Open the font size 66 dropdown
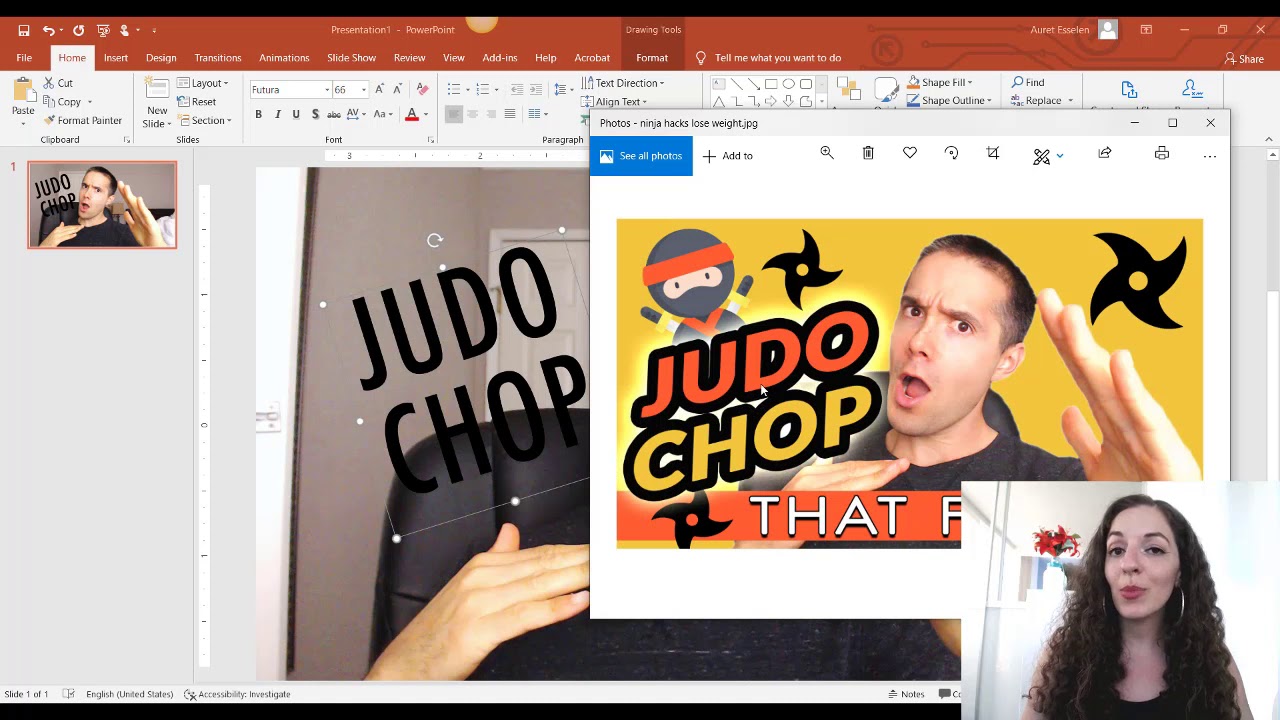 click(x=364, y=90)
